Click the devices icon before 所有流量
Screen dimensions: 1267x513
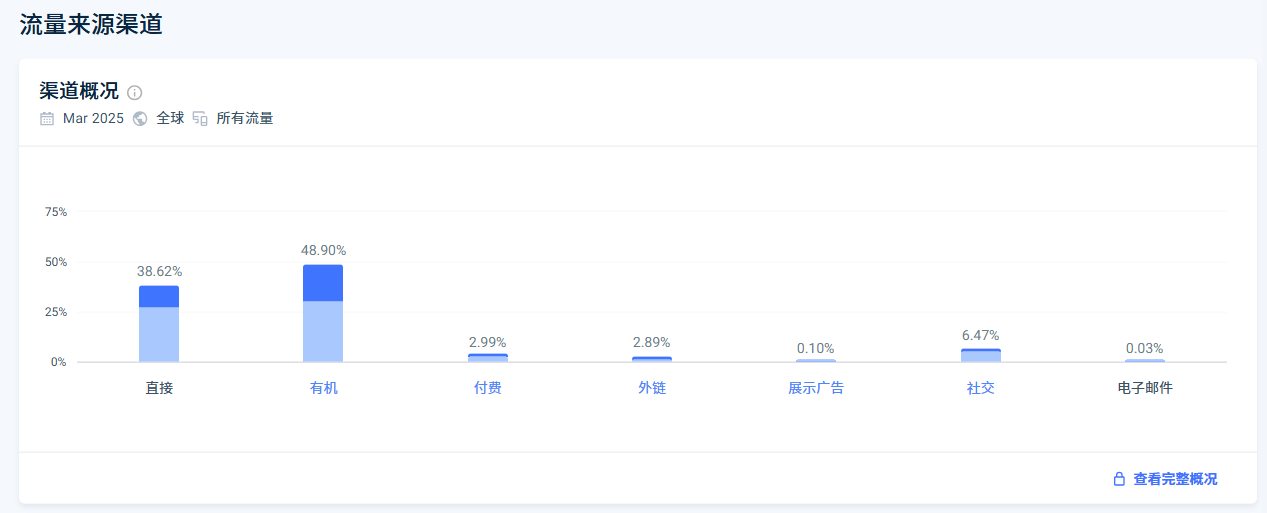tap(200, 119)
